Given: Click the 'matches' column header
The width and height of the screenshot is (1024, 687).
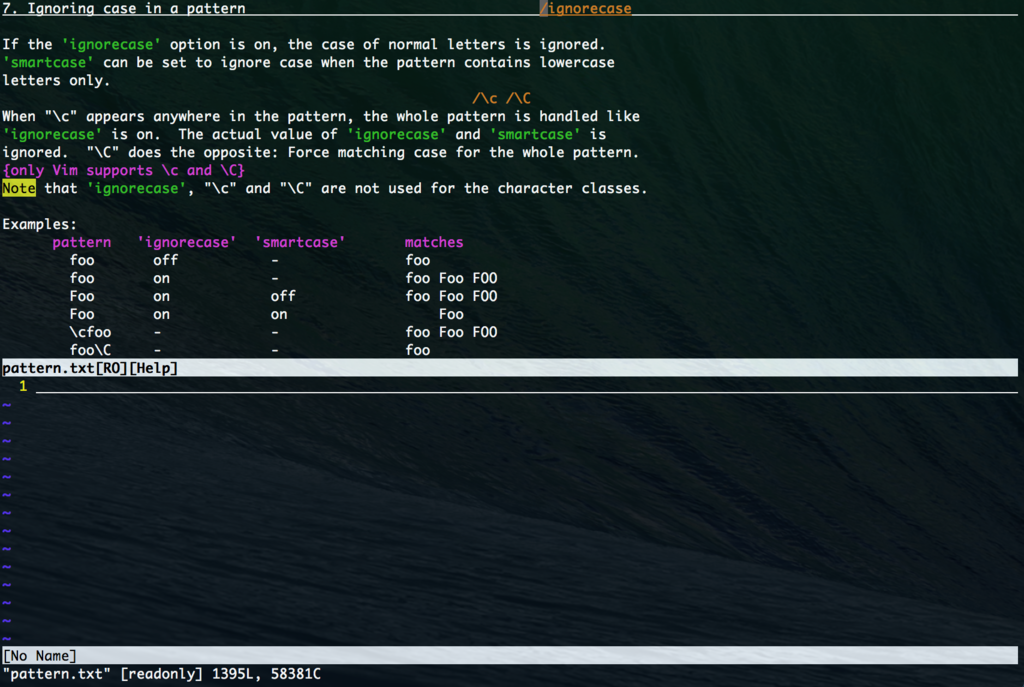Looking at the screenshot, I should [x=434, y=242].
